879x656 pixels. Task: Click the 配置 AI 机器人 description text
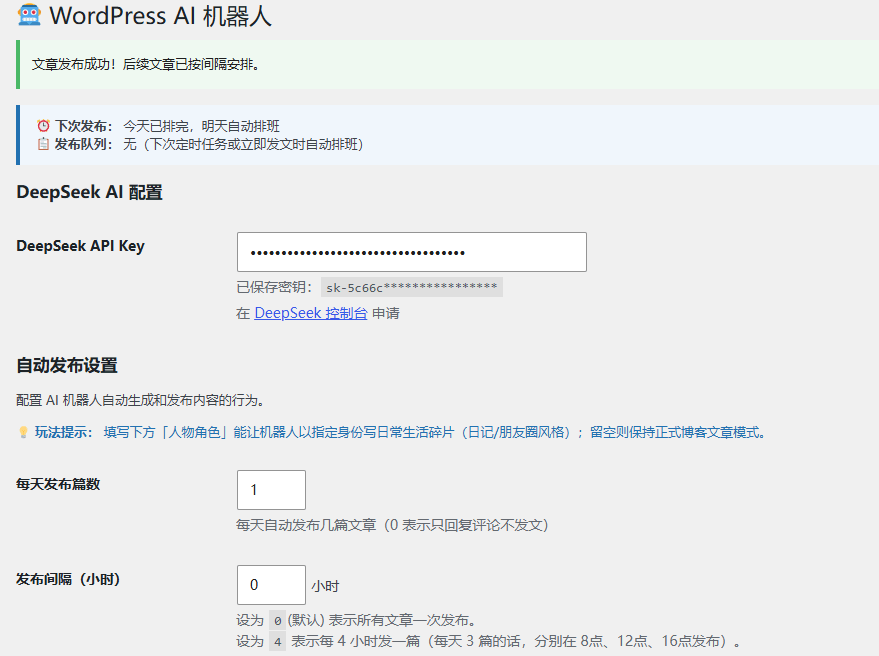(x=140, y=400)
